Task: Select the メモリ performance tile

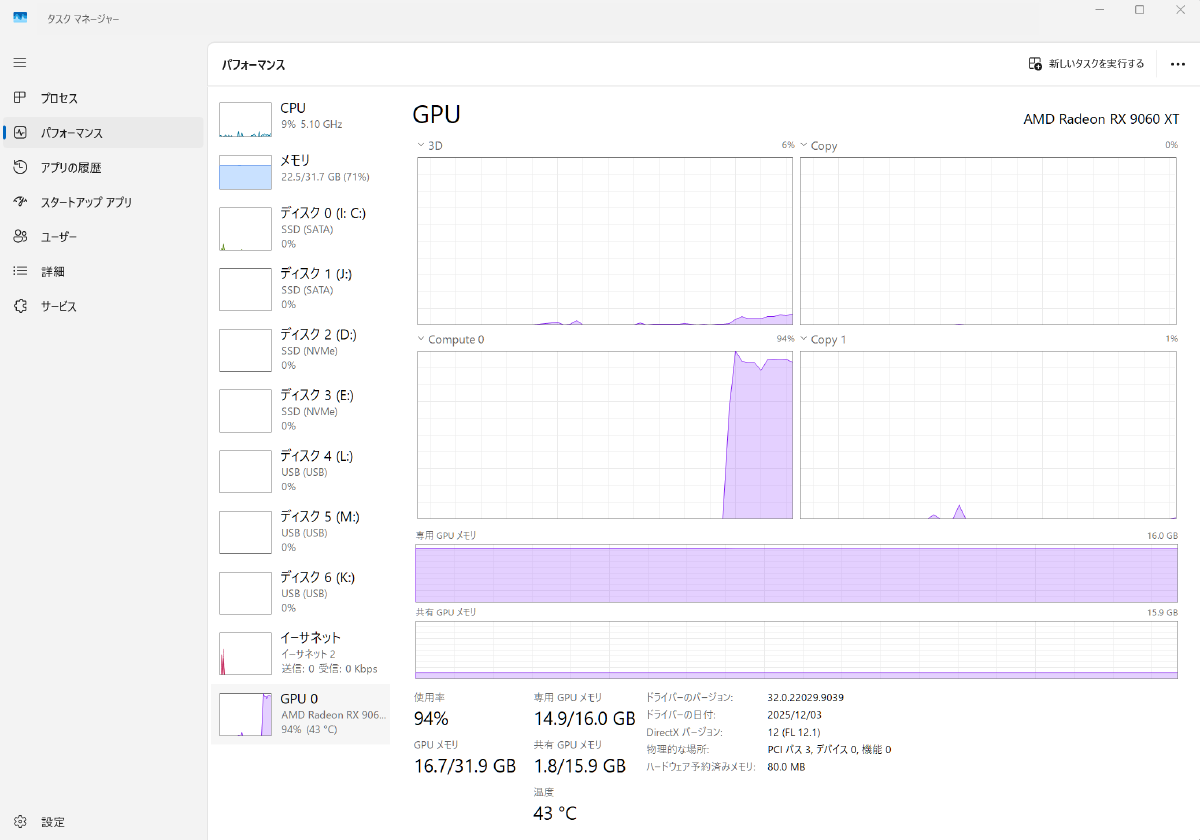Action: point(300,170)
